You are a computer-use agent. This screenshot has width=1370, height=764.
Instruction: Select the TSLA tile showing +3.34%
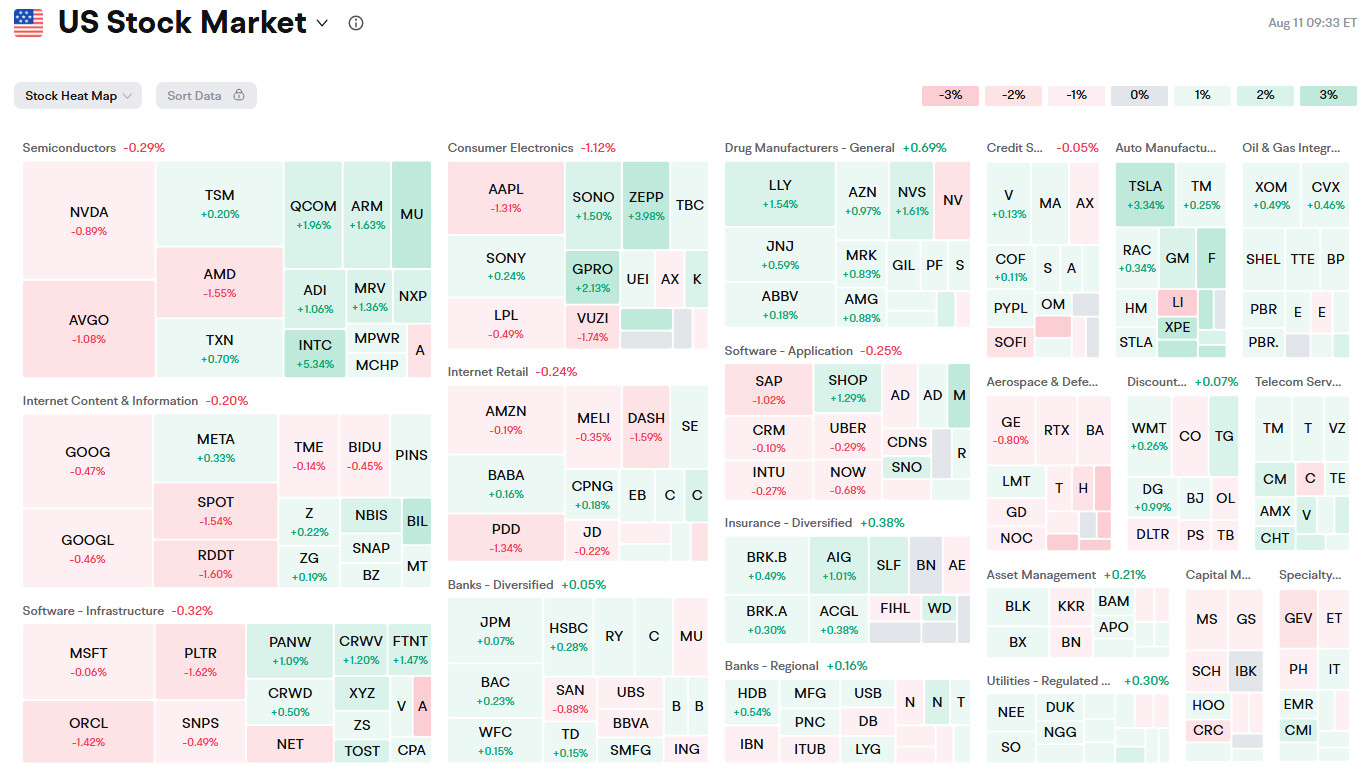[1145, 195]
